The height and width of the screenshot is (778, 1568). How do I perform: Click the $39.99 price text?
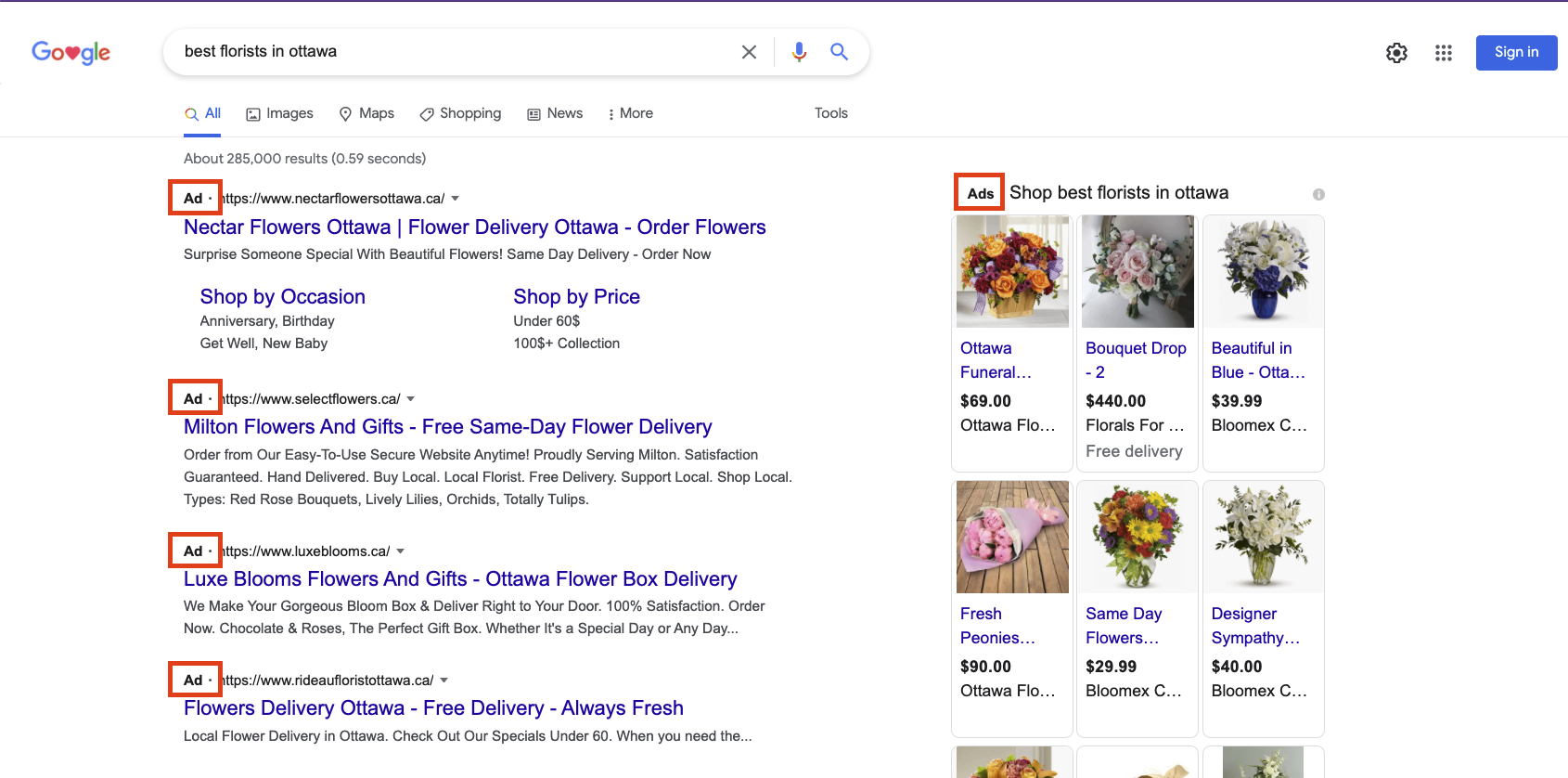(1237, 401)
